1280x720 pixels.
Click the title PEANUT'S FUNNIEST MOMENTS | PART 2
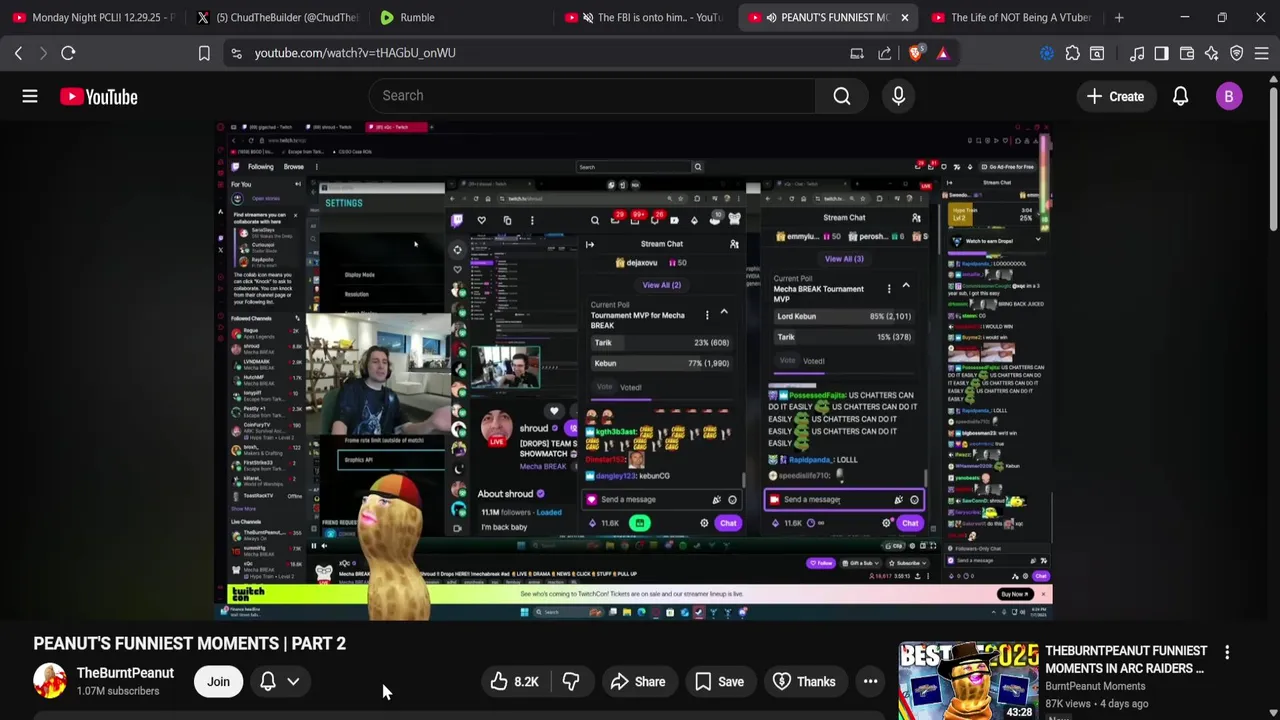click(190, 643)
